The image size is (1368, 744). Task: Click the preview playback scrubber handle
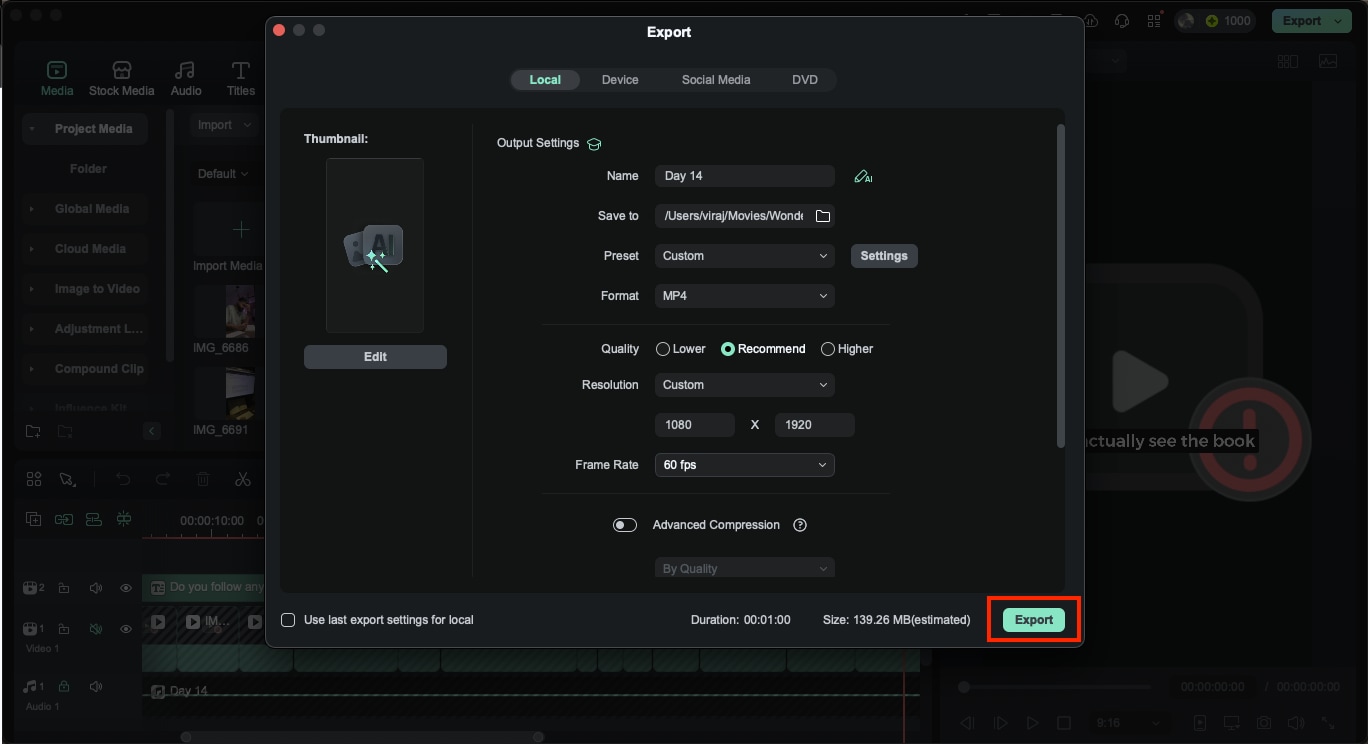(x=964, y=688)
